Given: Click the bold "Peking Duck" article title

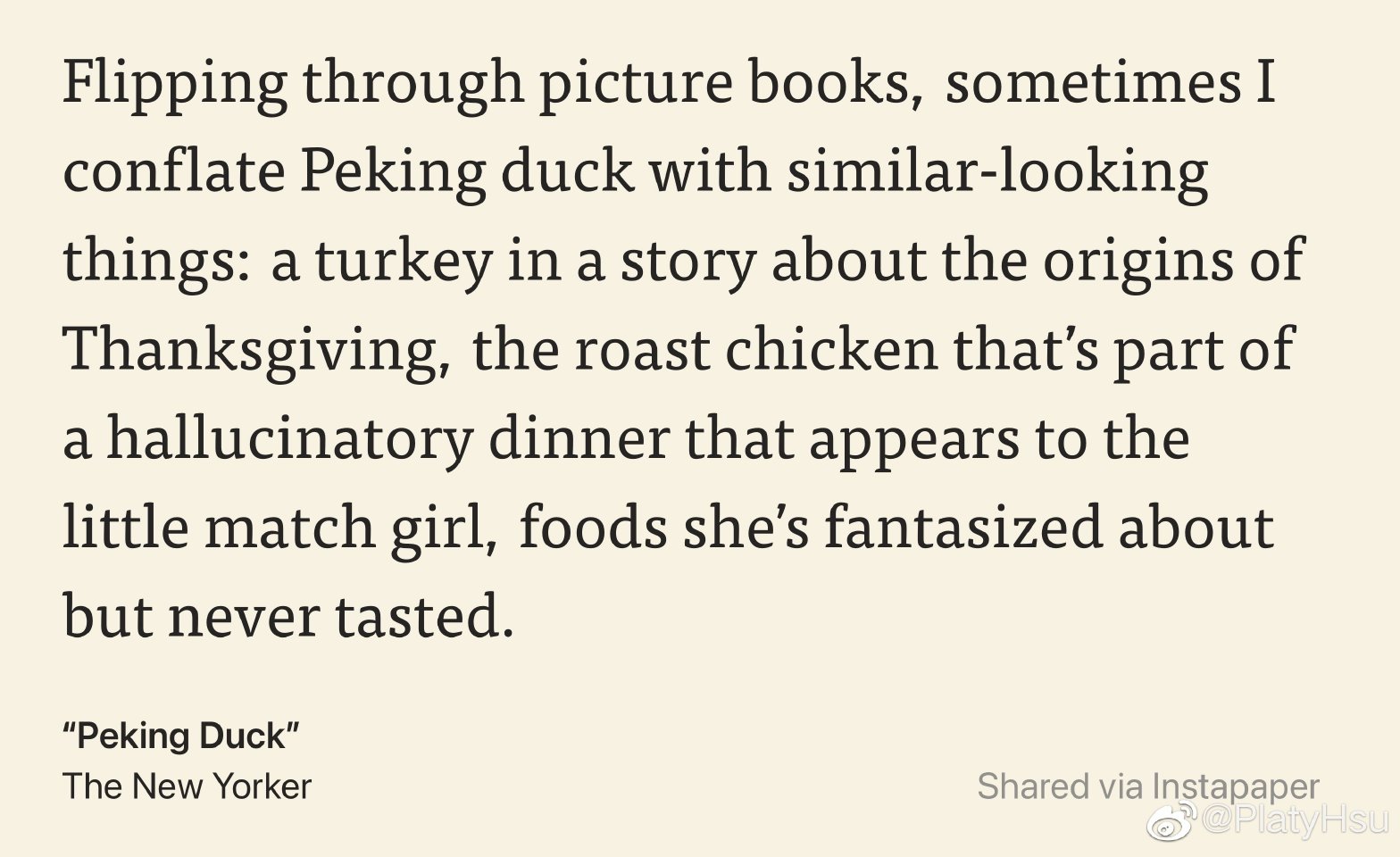Looking at the screenshot, I should 180,736.
